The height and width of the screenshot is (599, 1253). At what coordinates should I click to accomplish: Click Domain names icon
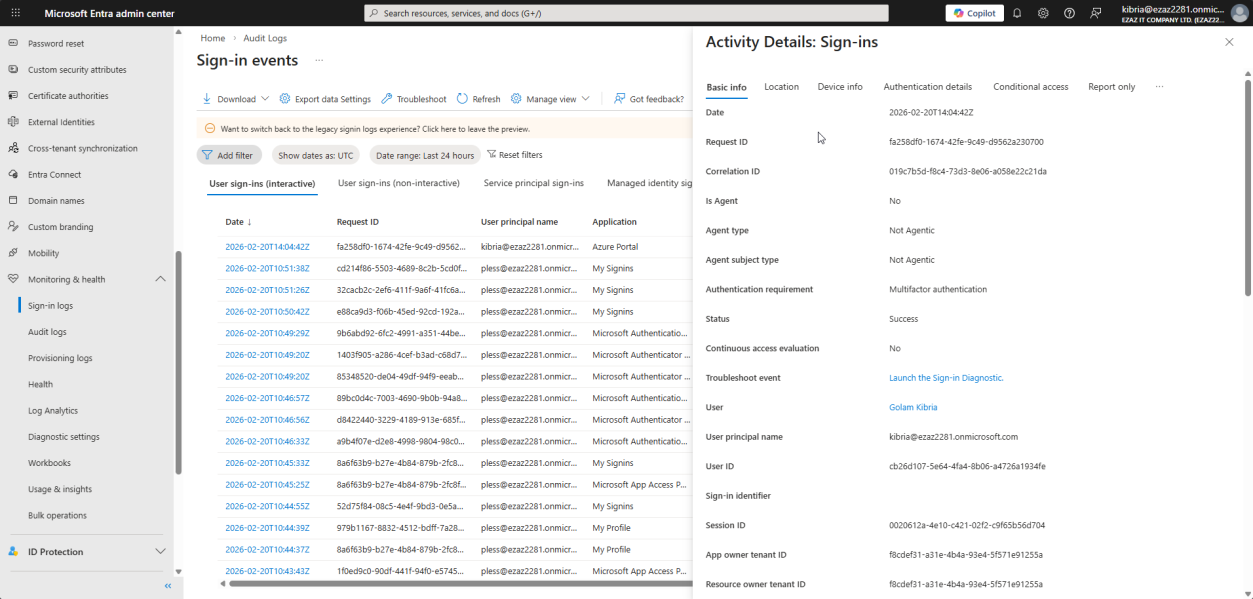[13, 201]
